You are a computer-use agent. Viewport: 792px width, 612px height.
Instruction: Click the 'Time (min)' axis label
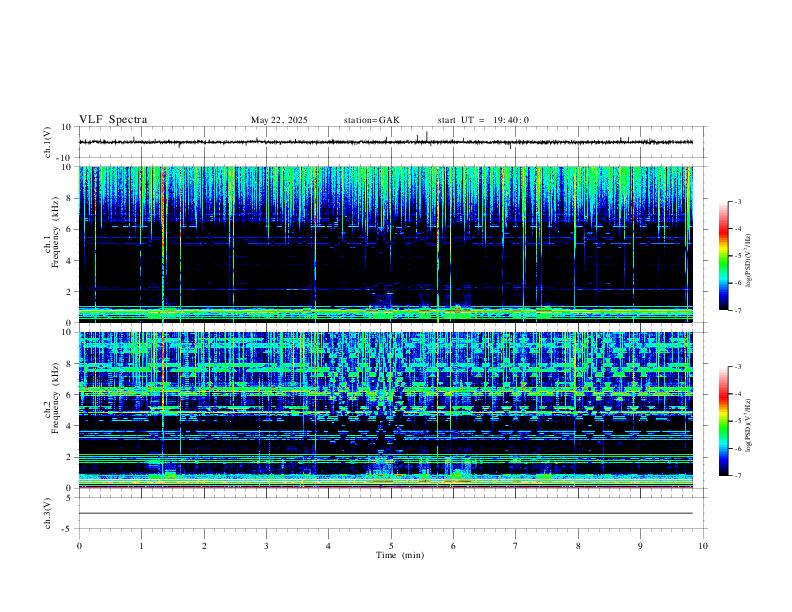click(x=400, y=555)
